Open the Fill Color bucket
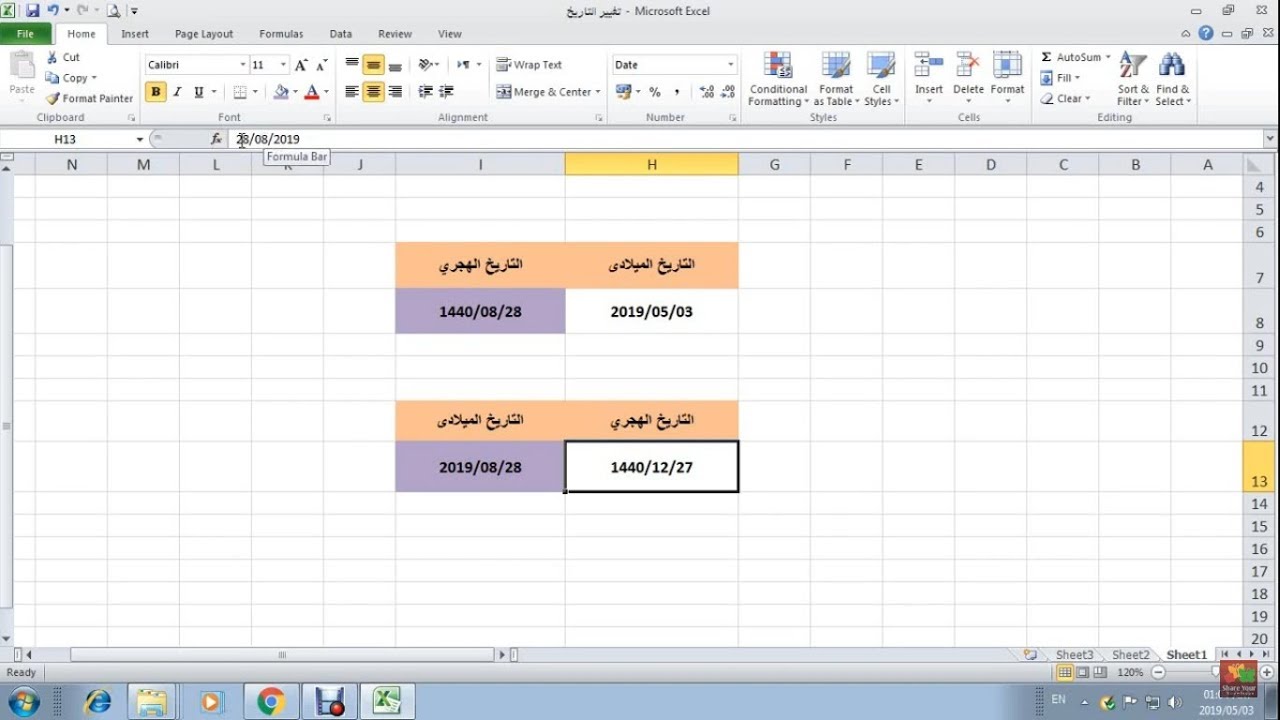Image resolution: width=1280 pixels, height=720 pixels. tap(281, 92)
